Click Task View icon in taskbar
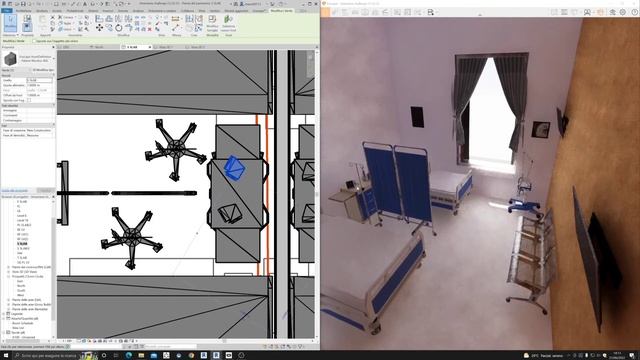The image size is (640, 360). click(x=116, y=356)
